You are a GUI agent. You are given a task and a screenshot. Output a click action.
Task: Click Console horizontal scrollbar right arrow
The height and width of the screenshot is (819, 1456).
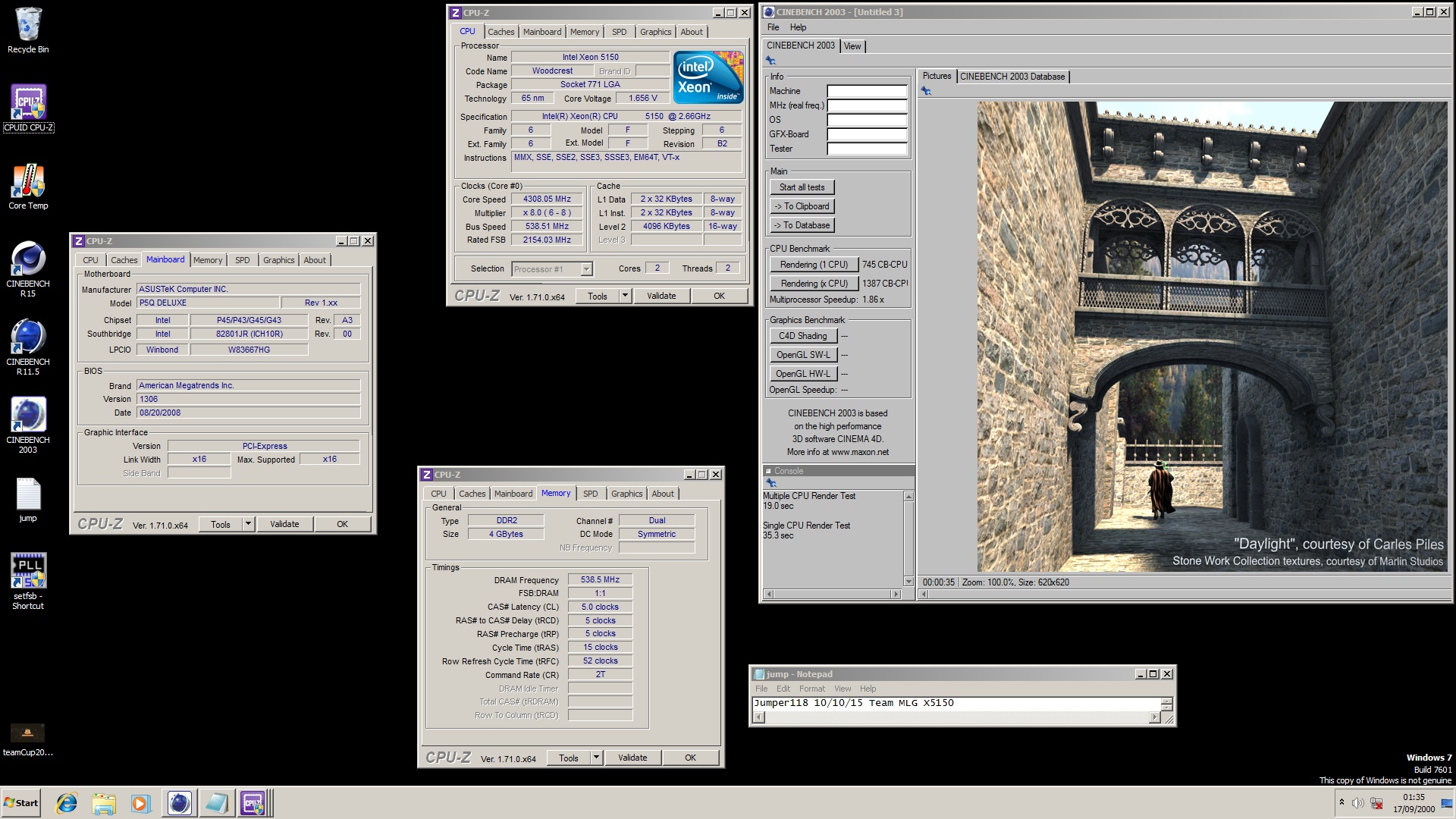896,594
